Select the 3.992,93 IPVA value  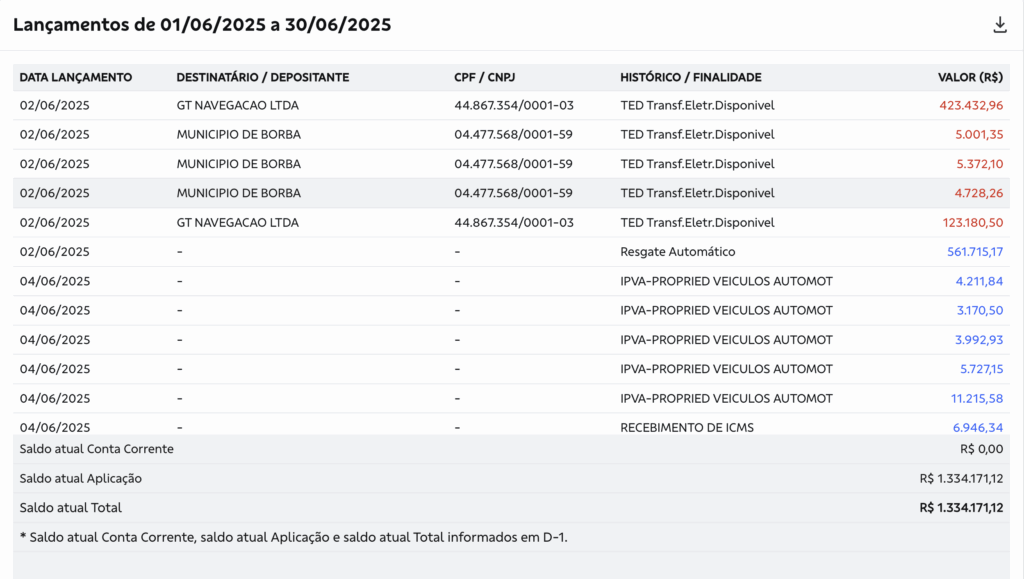click(x=979, y=340)
